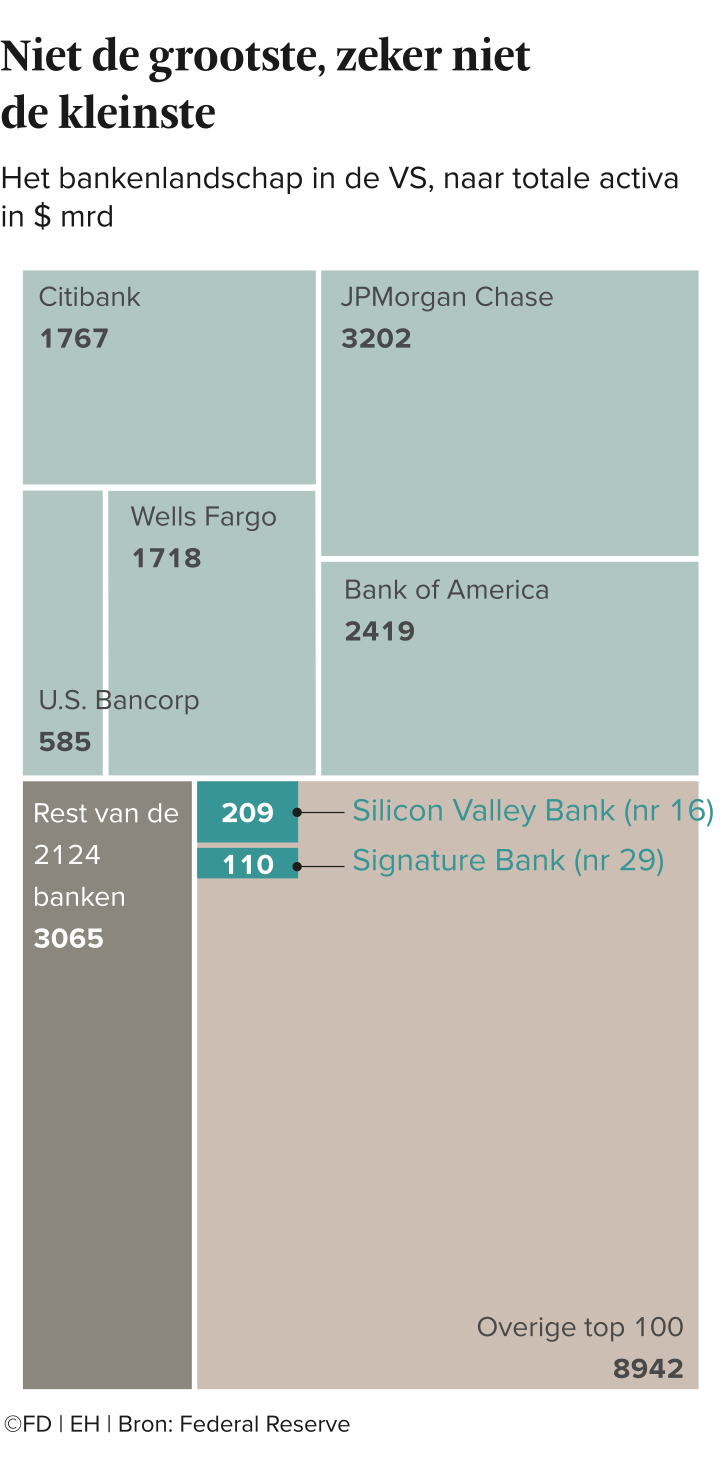
Task: Click the leader dot beside Silicon Valley Bank
Action: (x=298, y=813)
